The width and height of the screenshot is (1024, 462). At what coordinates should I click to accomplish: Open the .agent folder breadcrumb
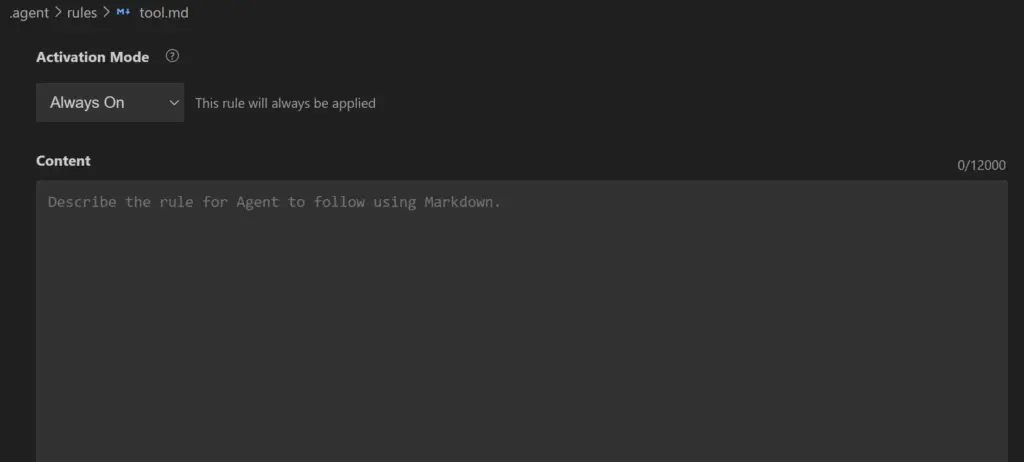point(29,13)
